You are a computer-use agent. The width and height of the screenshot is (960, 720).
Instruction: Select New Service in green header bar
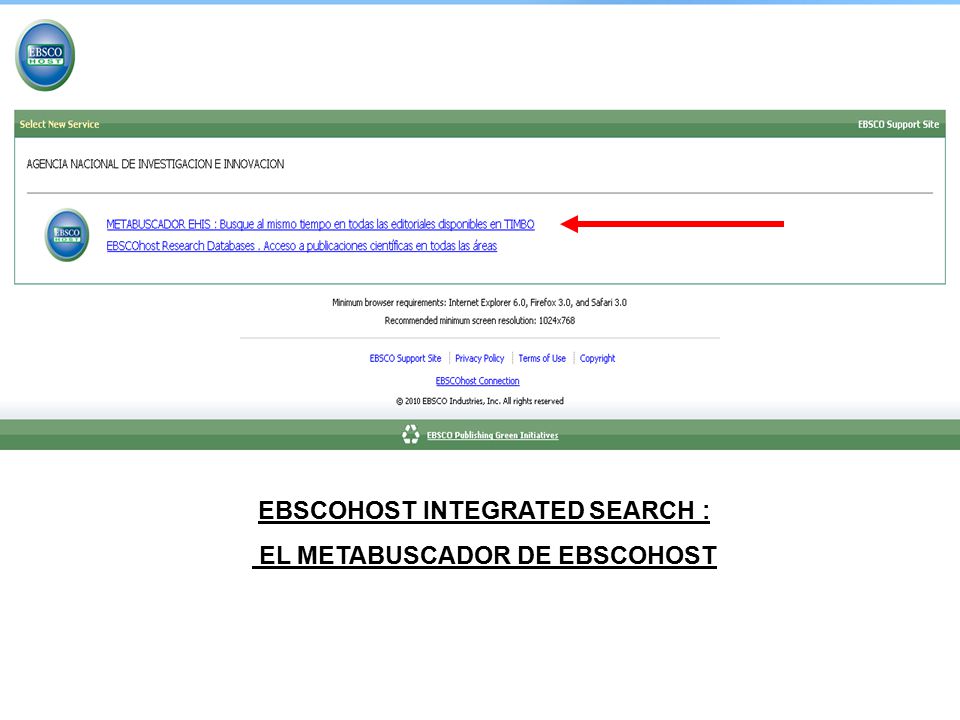[59, 124]
